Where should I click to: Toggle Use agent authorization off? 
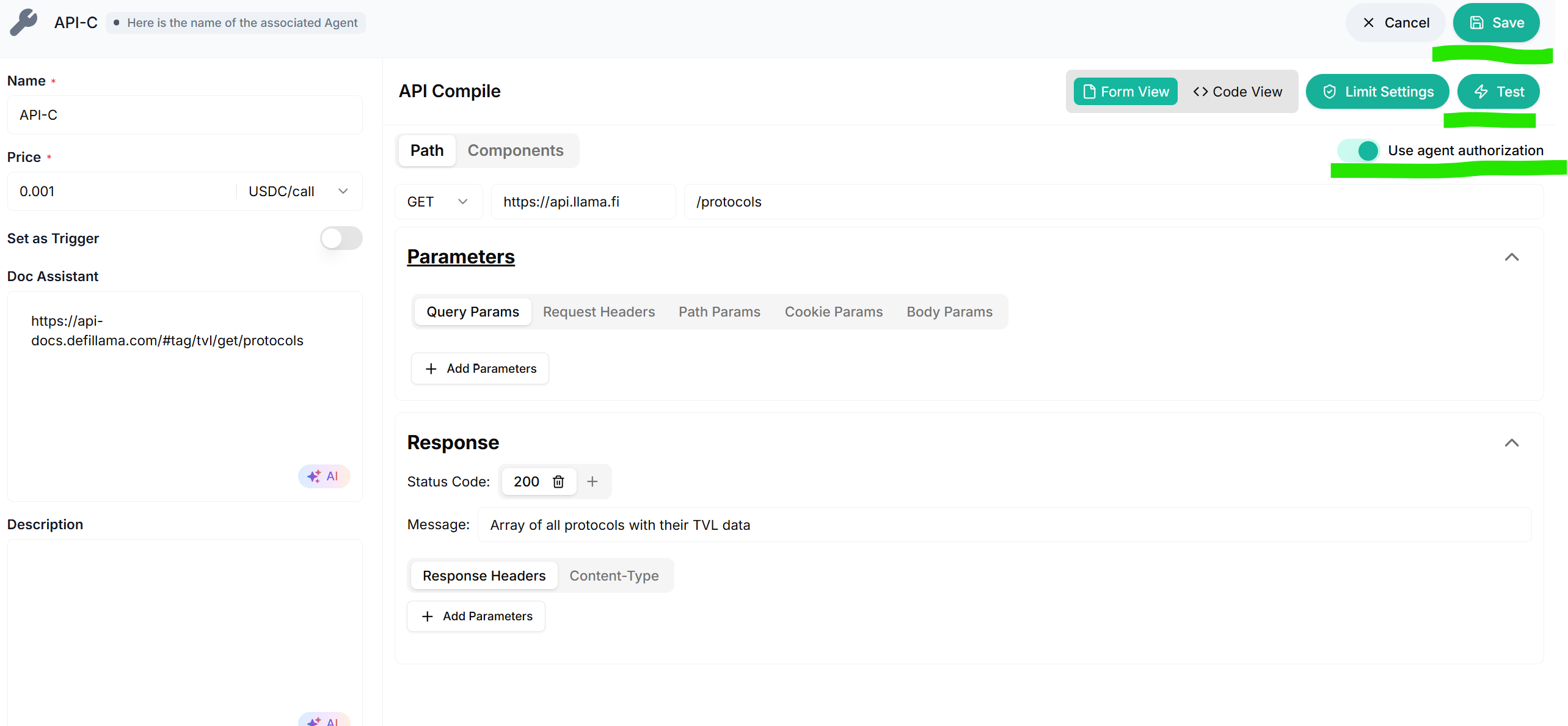click(1358, 150)
